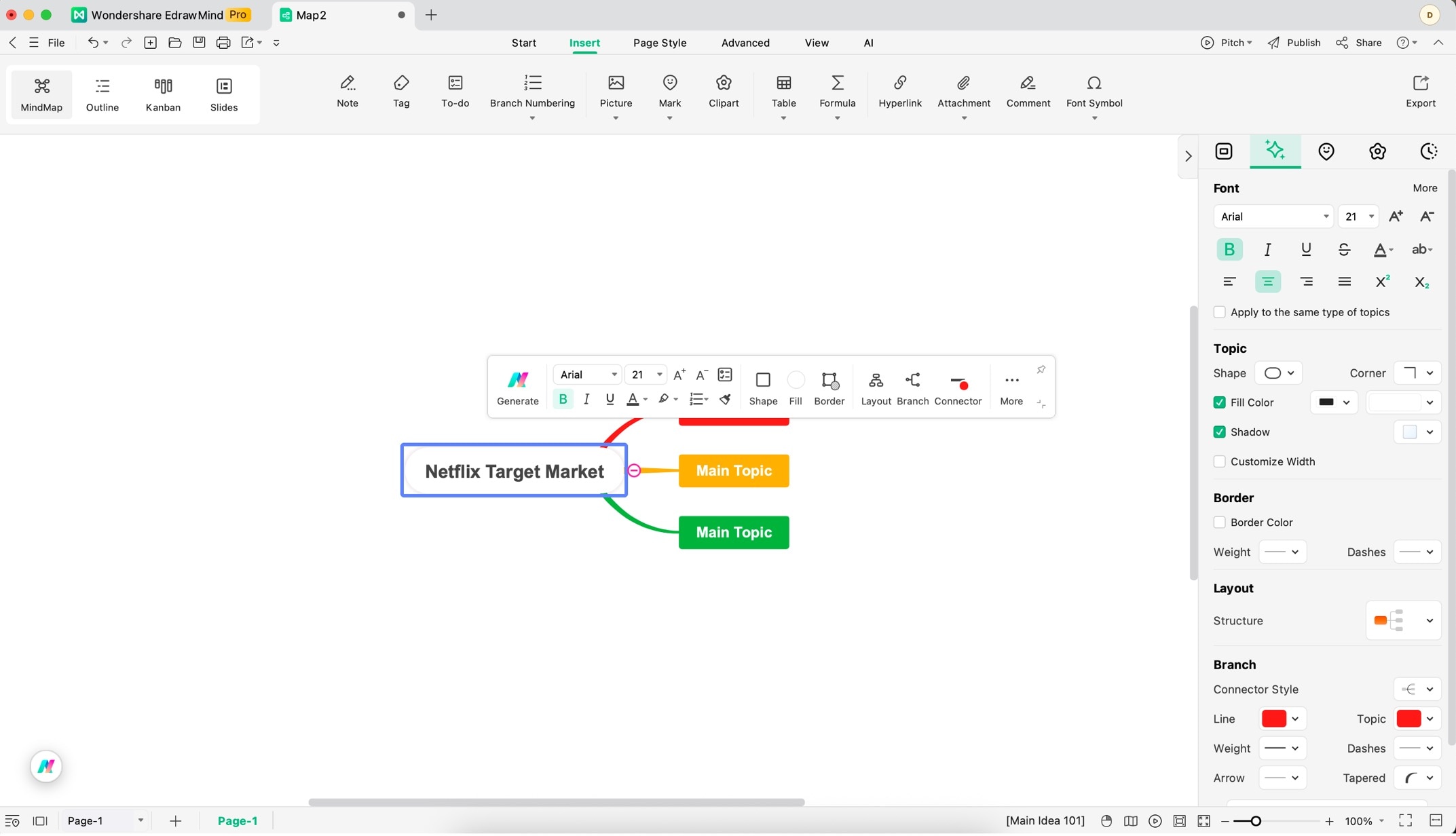Open the Advanced ribbon tab
The height and width of the screenshot is (836, 1456).
point(745,43)
